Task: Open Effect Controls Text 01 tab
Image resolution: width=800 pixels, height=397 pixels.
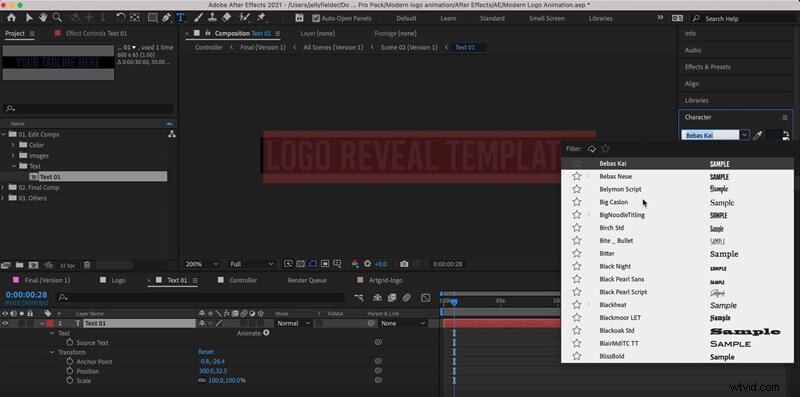Action: pos(96,33)
